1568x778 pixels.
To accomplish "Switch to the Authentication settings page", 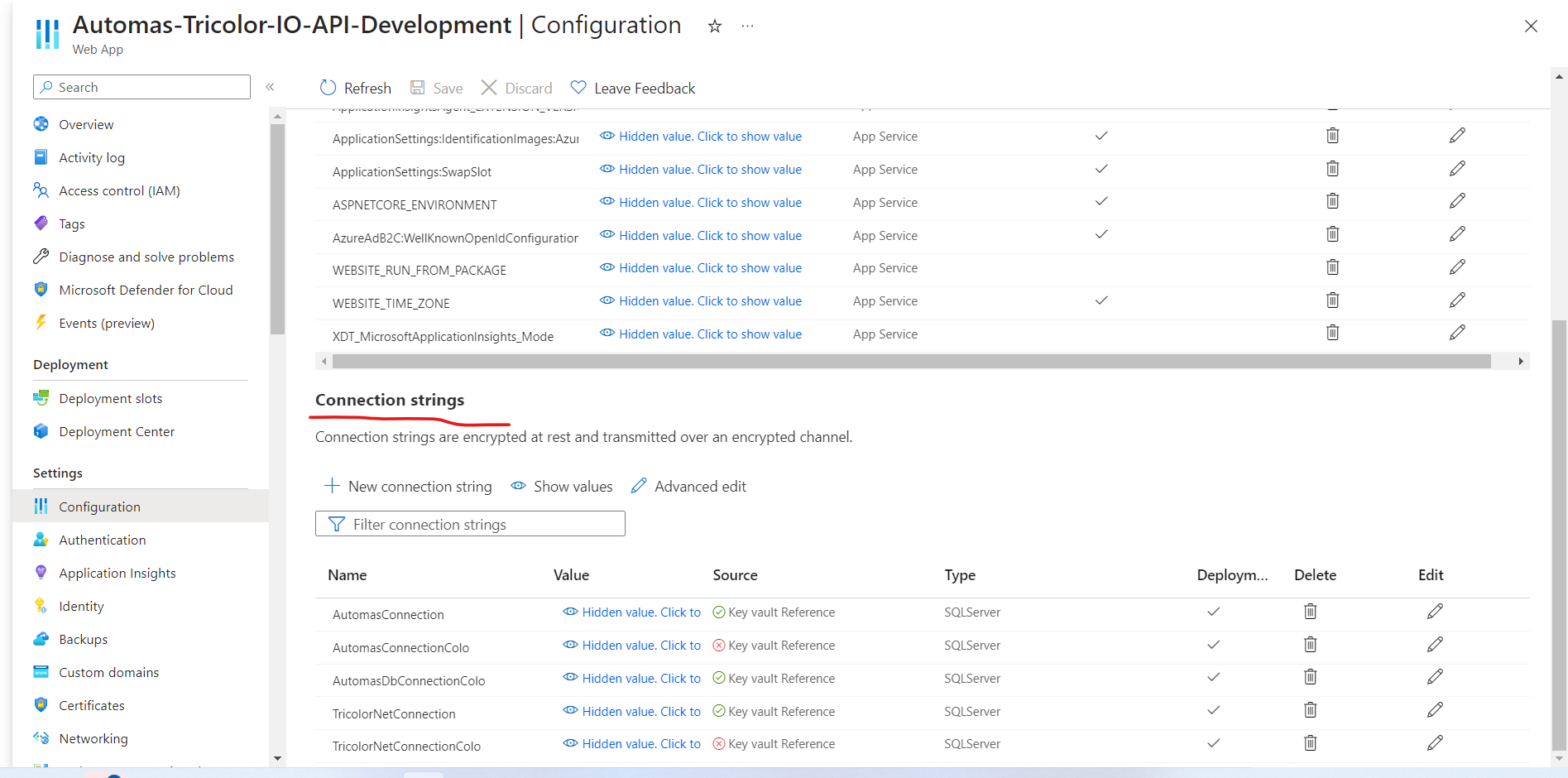I will [x=101, y=539].
